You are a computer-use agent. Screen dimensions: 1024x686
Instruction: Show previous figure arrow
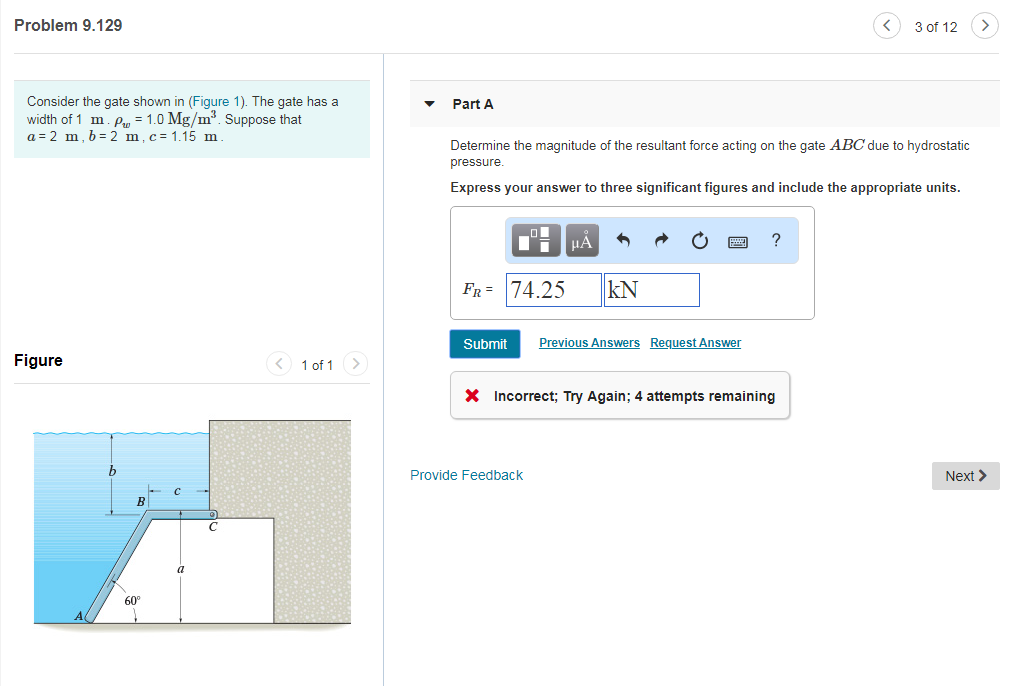[279, 363]
